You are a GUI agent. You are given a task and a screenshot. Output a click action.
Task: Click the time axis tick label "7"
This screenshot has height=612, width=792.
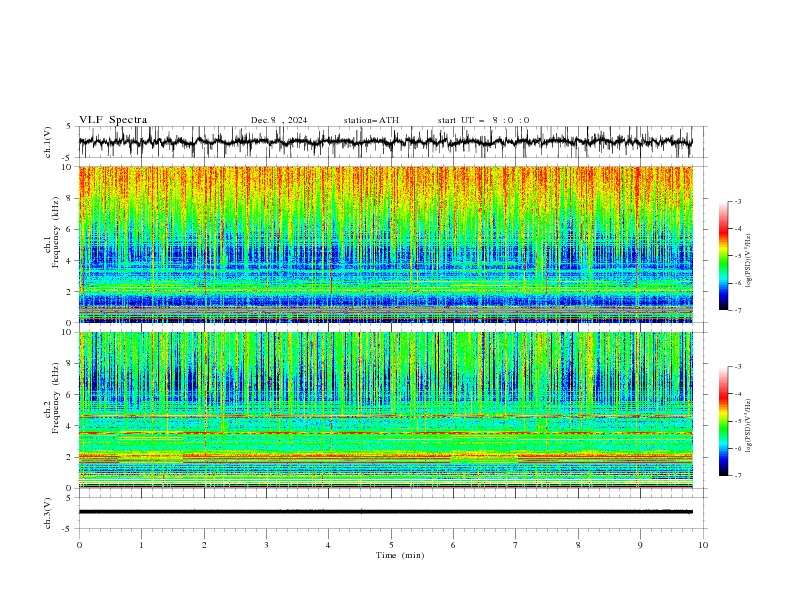(x=515, y=545)
